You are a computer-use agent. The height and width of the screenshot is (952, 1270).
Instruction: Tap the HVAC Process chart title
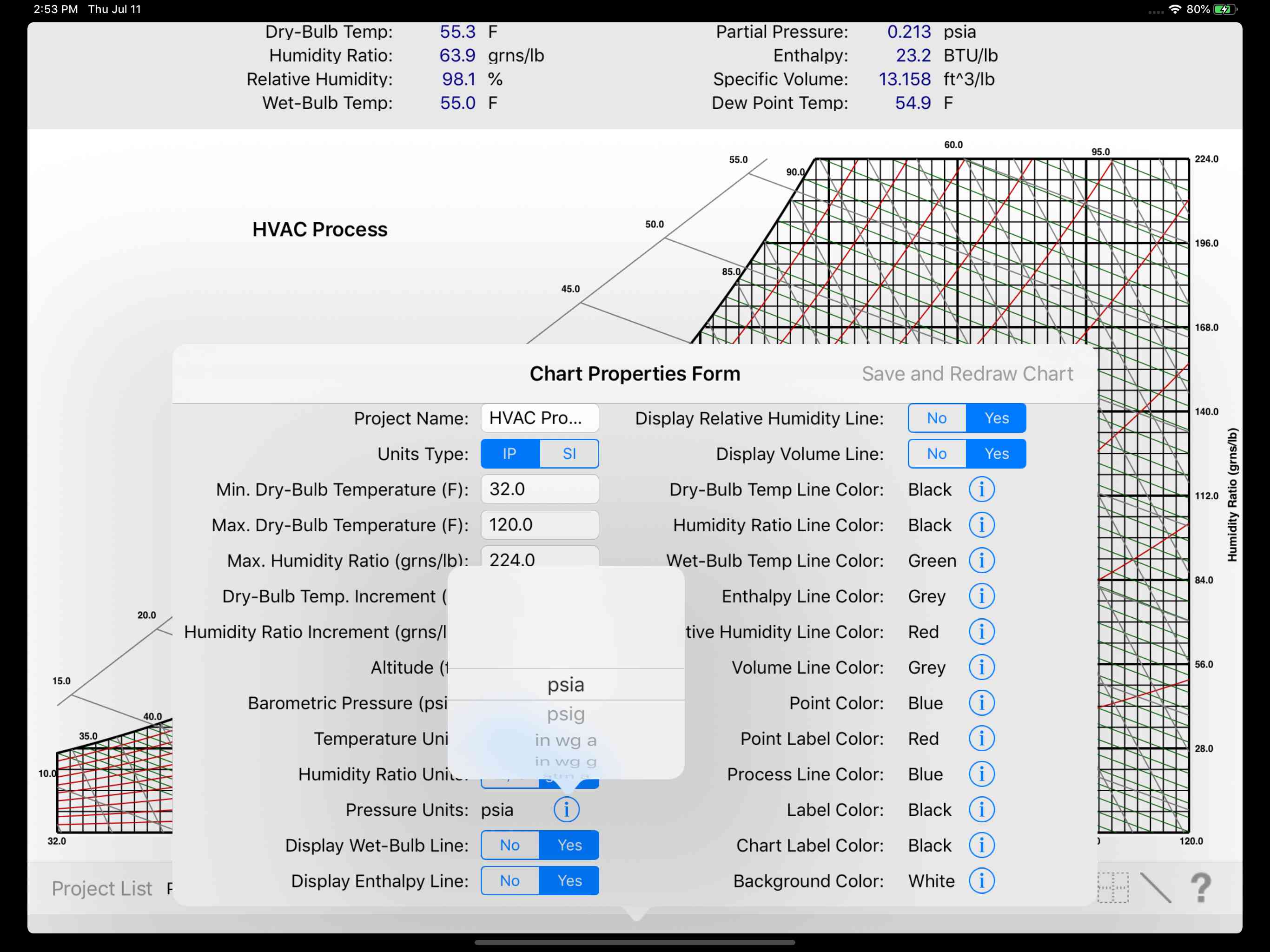(320, 229)
